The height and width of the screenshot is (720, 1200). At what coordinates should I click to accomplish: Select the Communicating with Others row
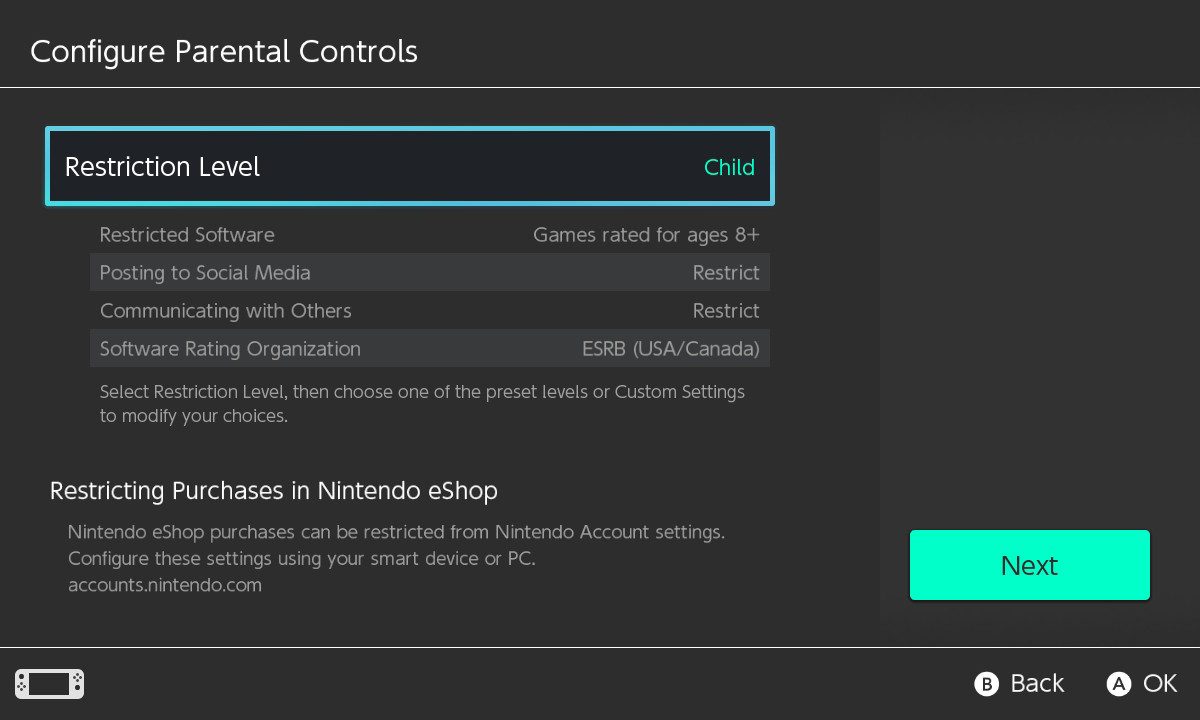(x=226, y=311)
